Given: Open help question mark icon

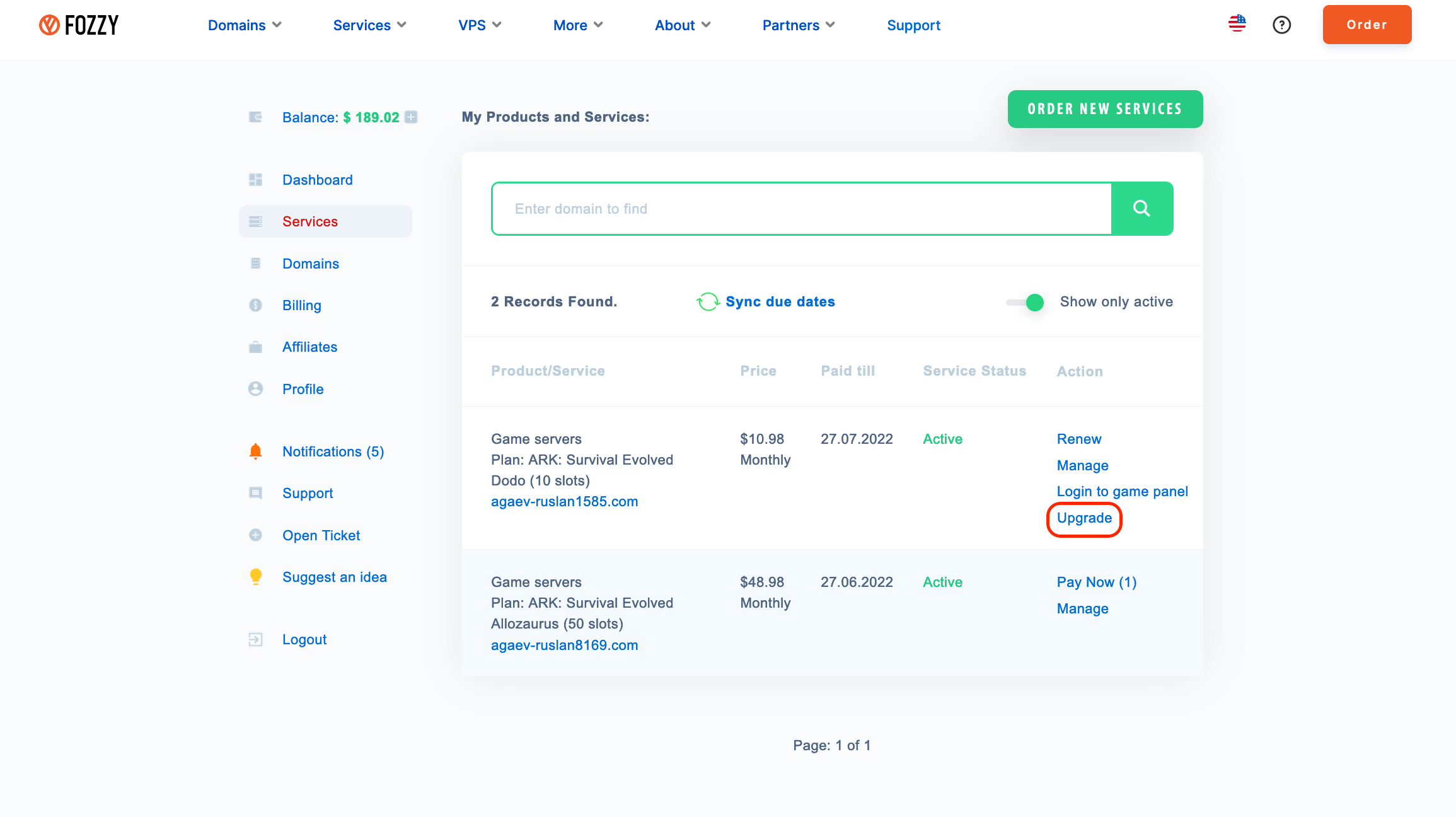Looking at the screenshot, I should click(1281, 25).
